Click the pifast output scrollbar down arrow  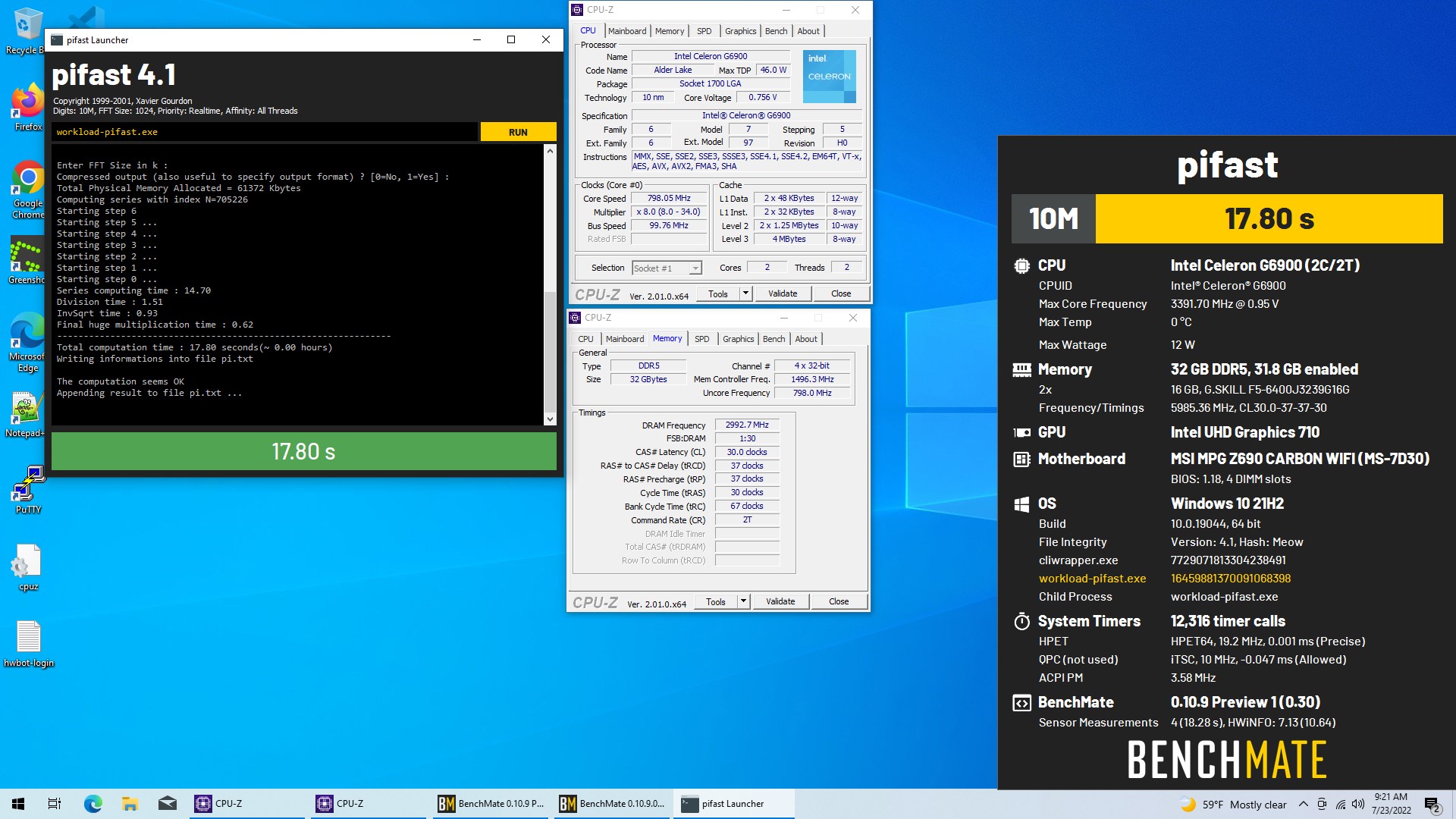pos(550,419)
